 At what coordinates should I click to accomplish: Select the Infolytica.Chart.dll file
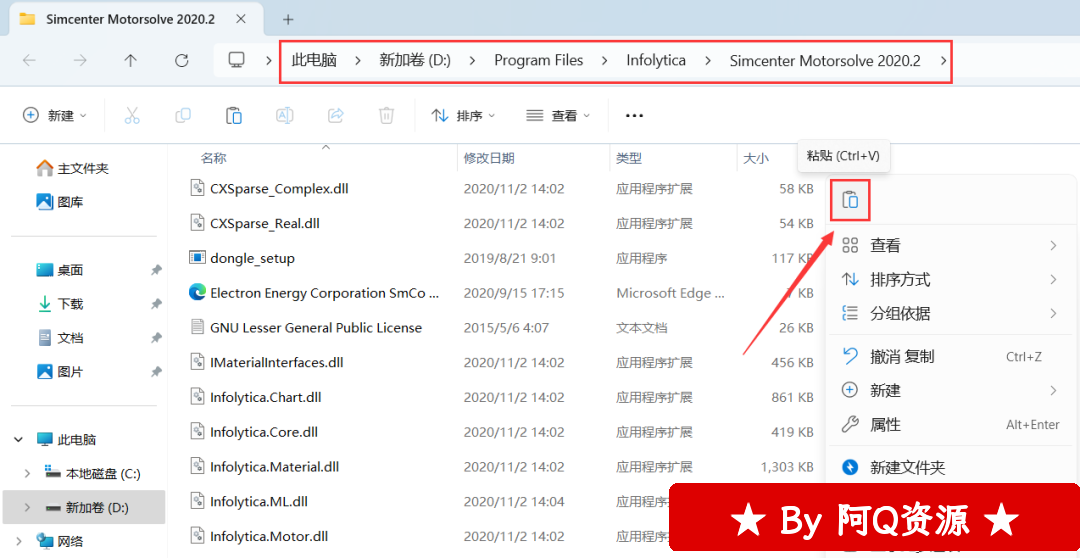[255, 397]
